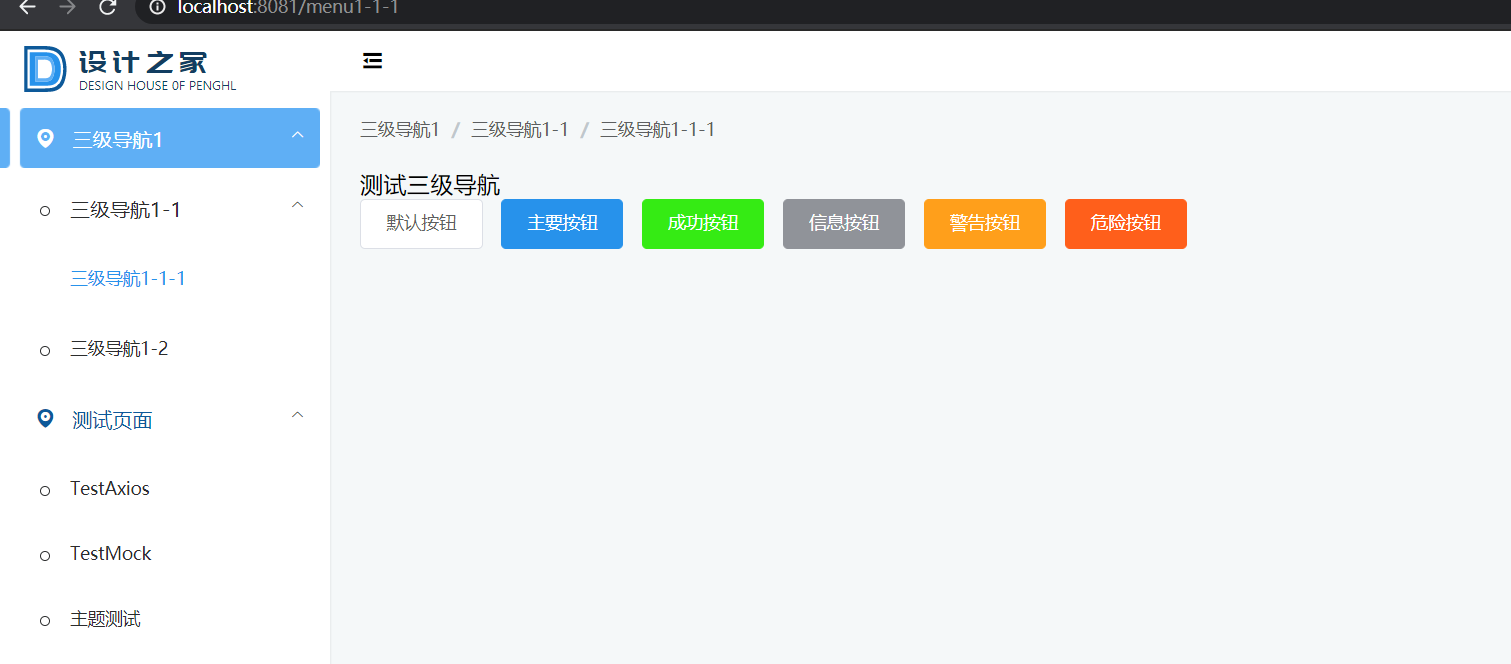Click the blue 主要按钮 button
The height and width of the screenshot is (664, 1511).
pyautogui.click(x=562, y=223)
